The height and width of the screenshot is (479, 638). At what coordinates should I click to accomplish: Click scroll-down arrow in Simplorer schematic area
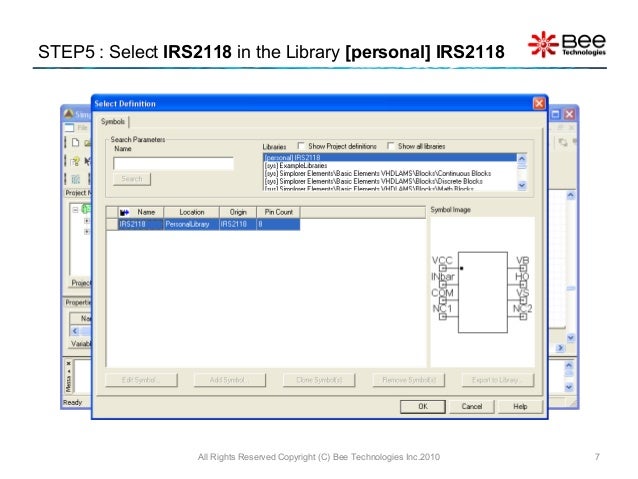pos(570,338)
